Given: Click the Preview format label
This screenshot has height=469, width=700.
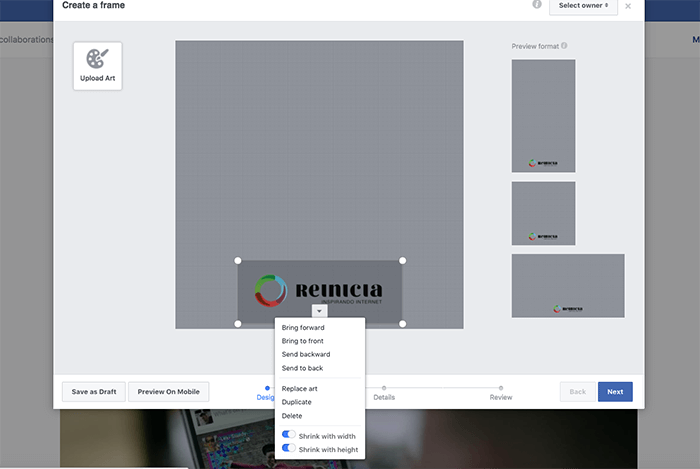Looking at the screenshot, I should coord(535,46).
